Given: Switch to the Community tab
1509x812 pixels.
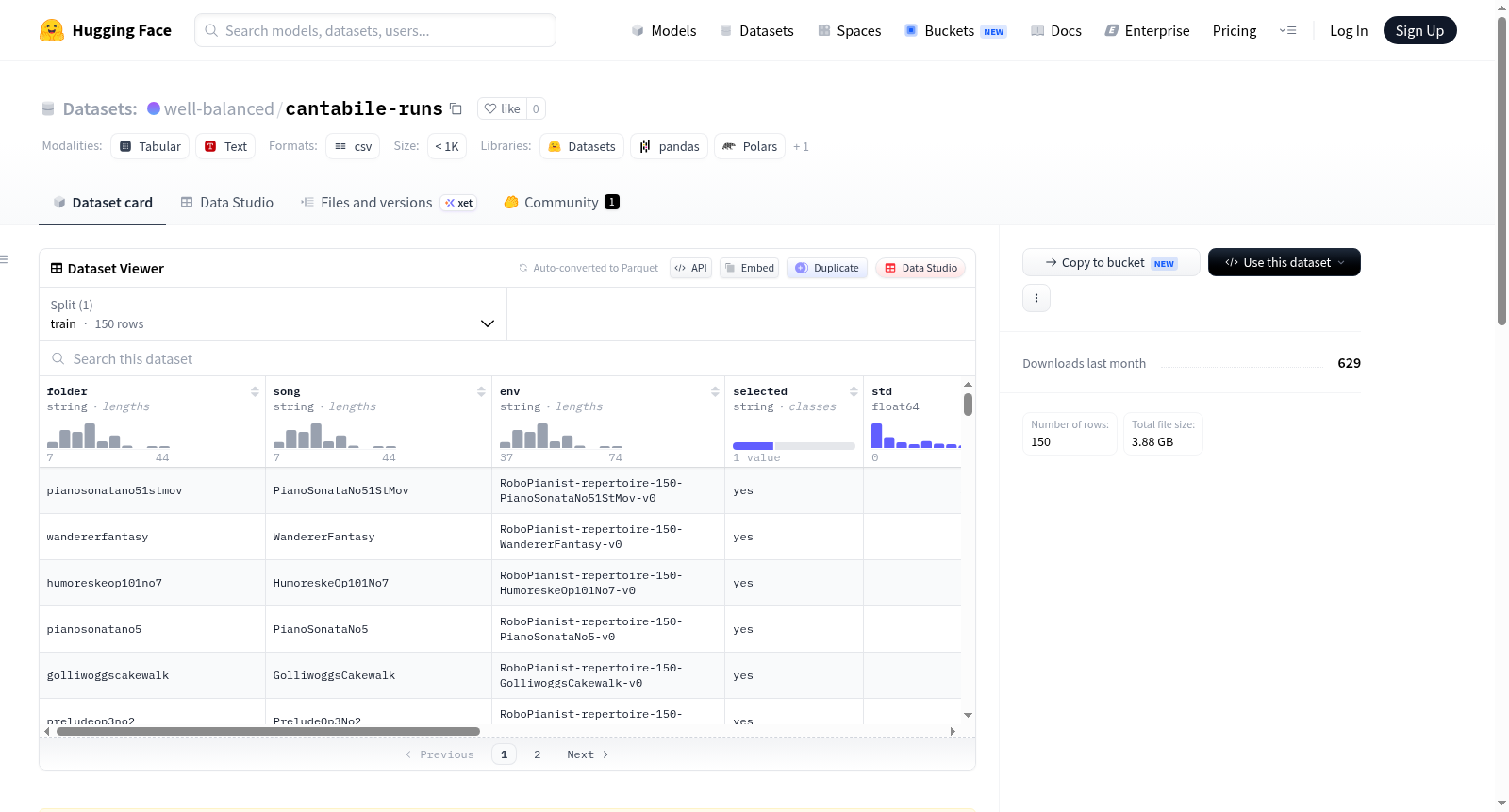Looking at the screenshot, I should [x=562, y=202].
